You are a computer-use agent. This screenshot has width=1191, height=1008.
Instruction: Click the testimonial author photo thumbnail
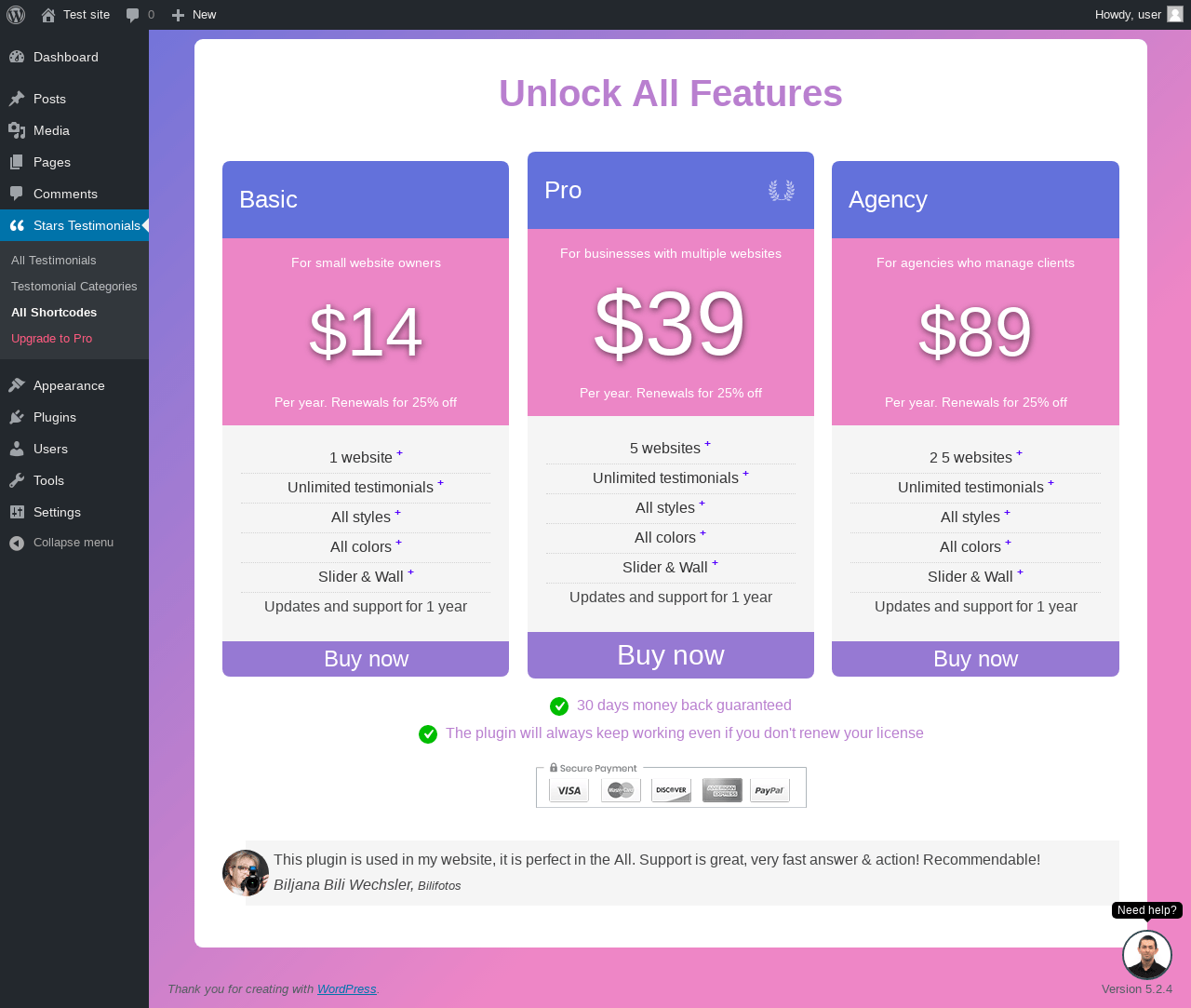point(246,873)
